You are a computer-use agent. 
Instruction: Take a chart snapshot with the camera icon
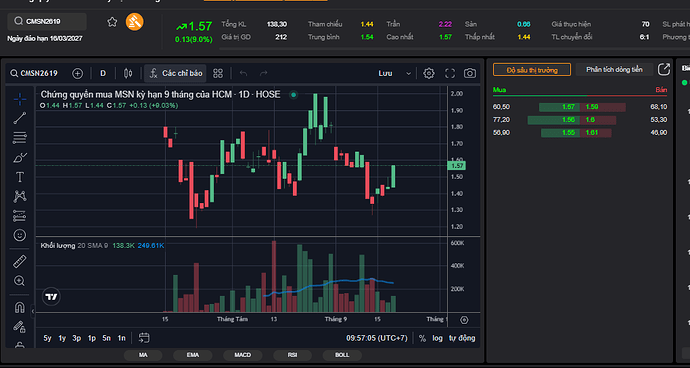click(470, 74)
